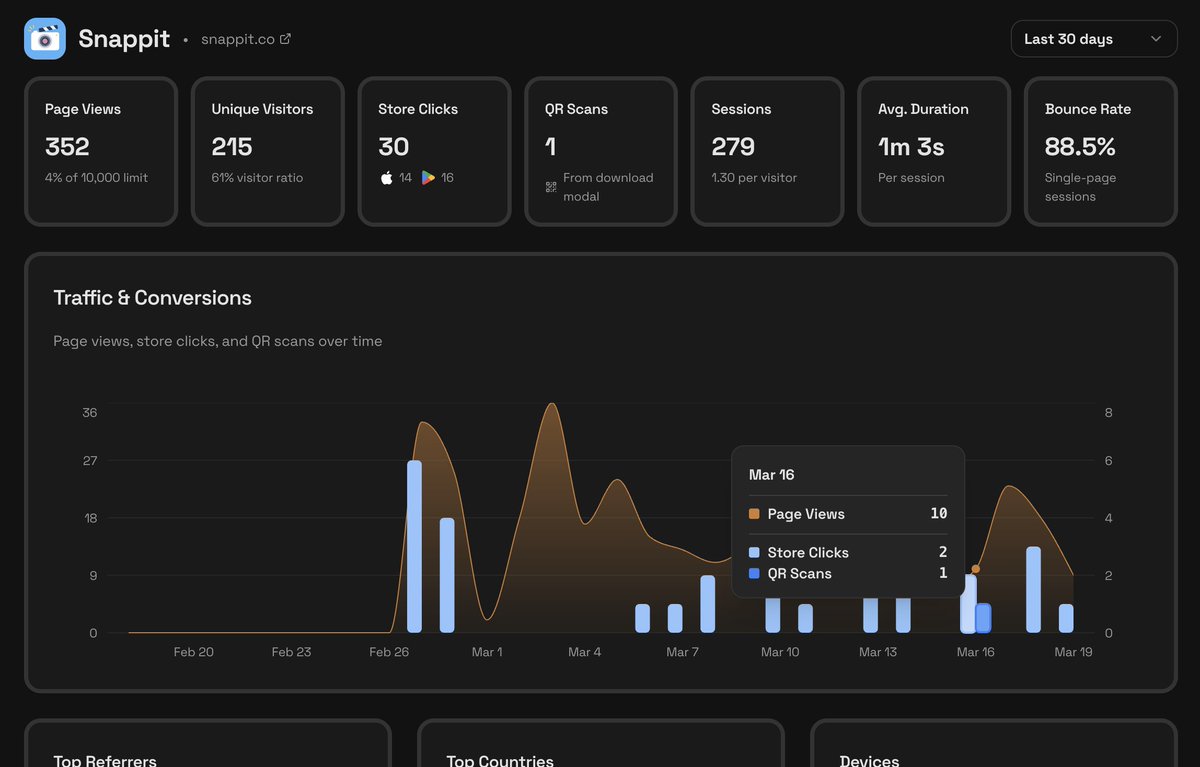Click the Snappit title text
Image resolution: width=1200 pixels, height=767 pixels.
(x=124, y=39)
